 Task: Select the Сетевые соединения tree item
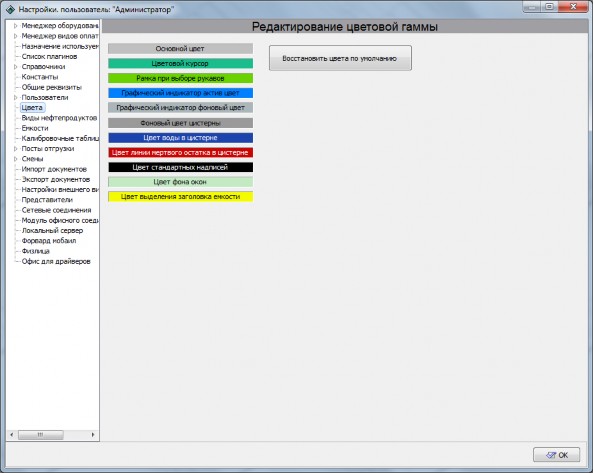click(56, 210)
